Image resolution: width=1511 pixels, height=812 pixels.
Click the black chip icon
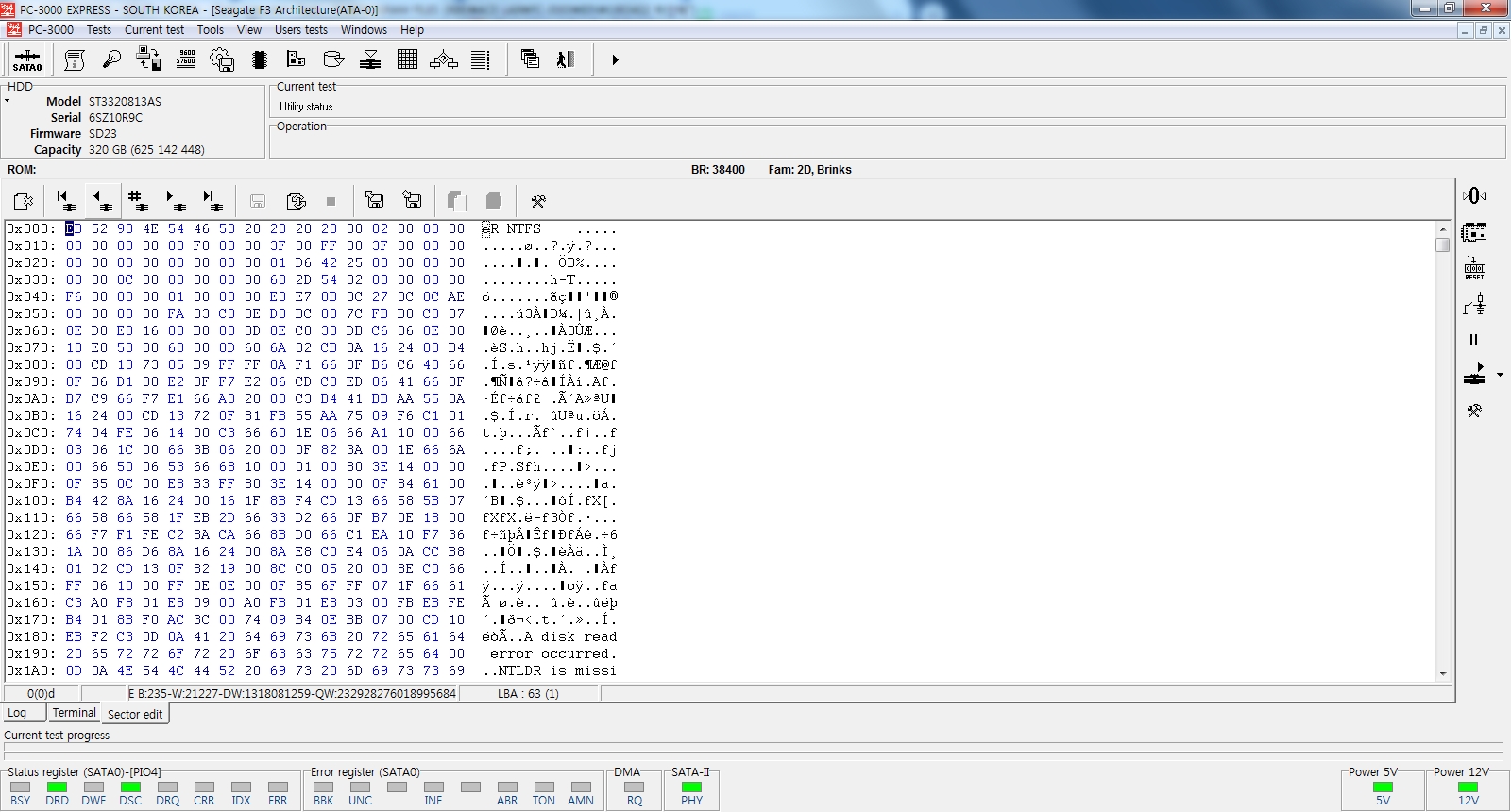pyautogui.click(x=260, y=59)
